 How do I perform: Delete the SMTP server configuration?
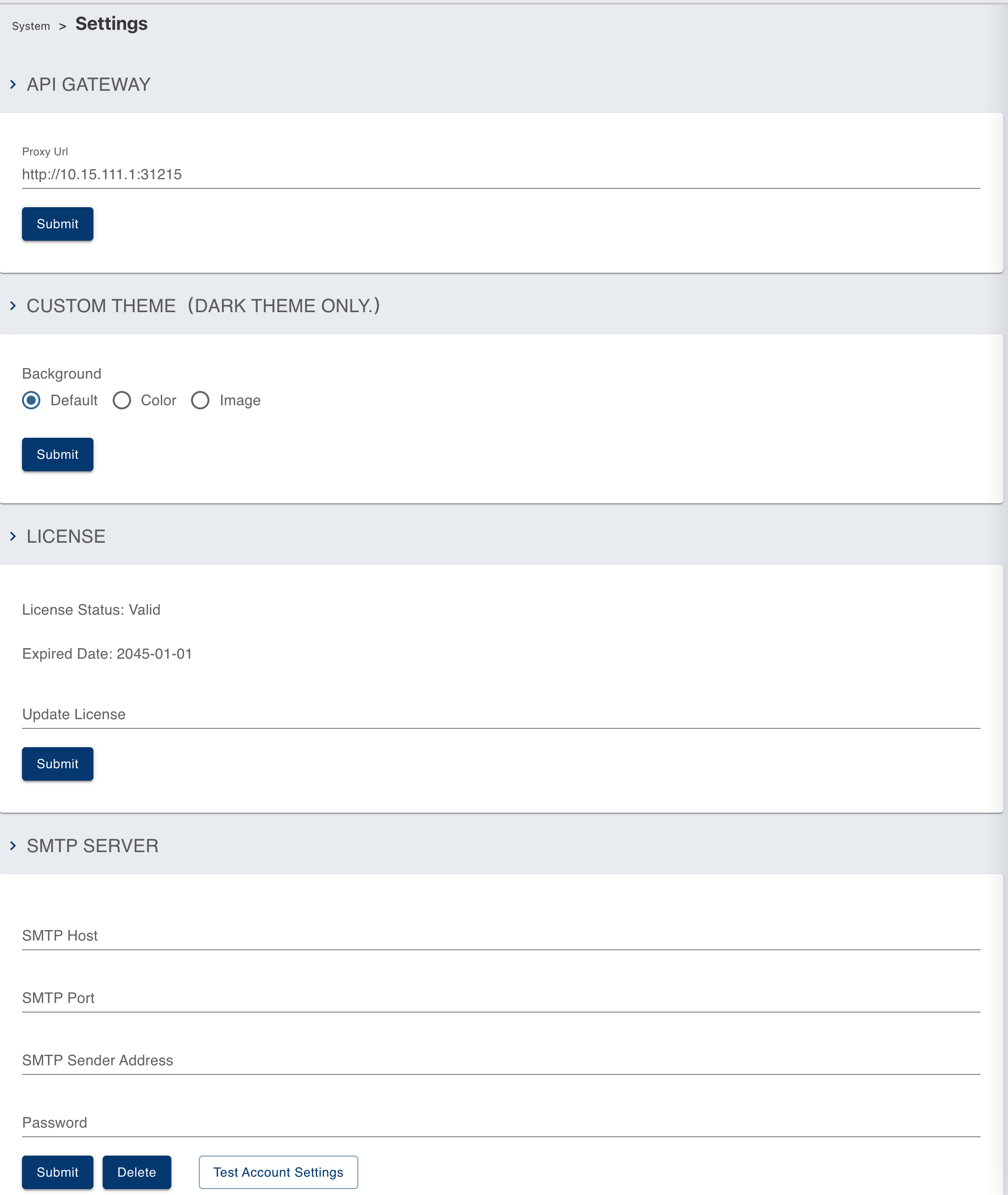click(x=137, y=1172)
